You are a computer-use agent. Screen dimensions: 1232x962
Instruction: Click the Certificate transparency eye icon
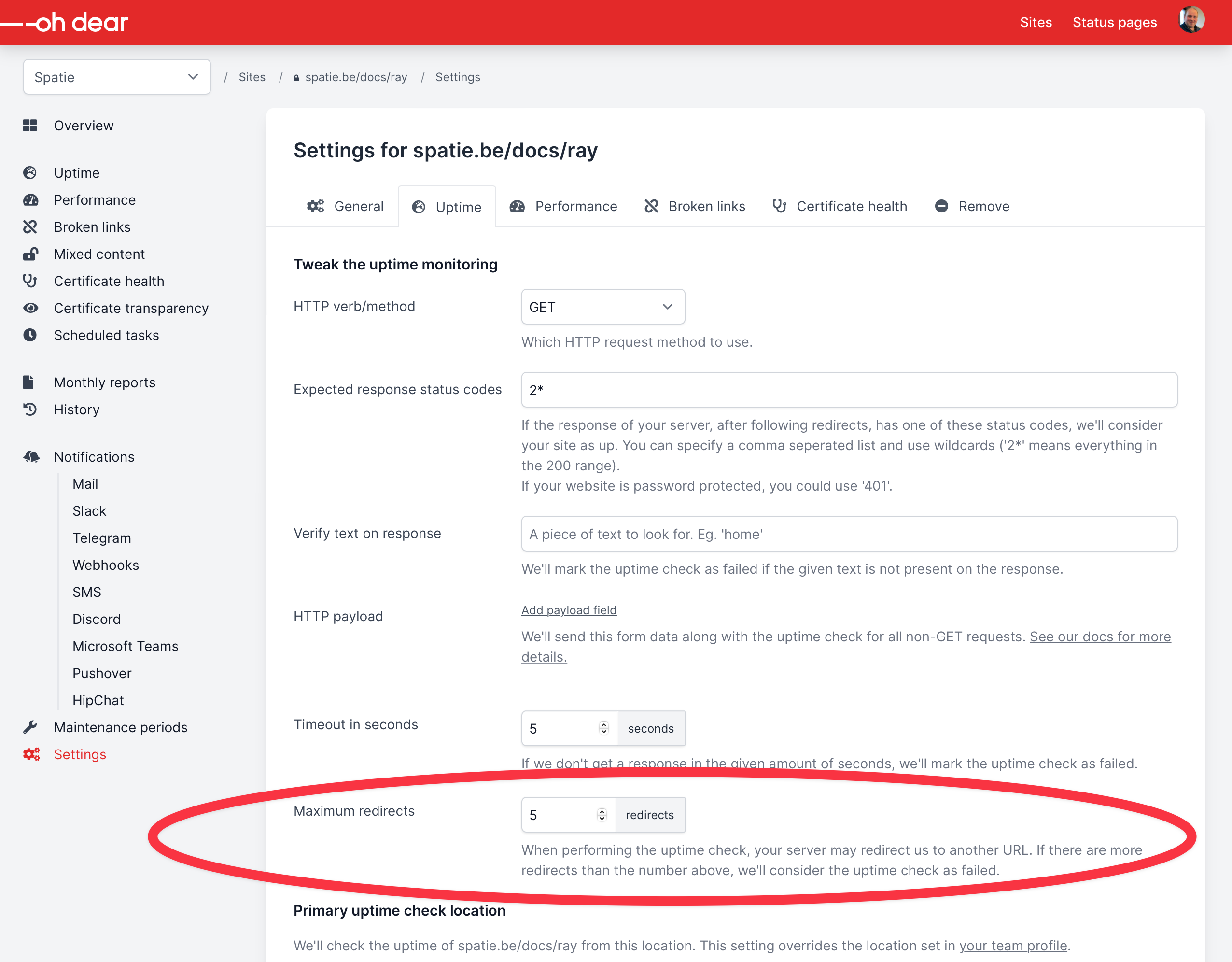click(30, 308)
